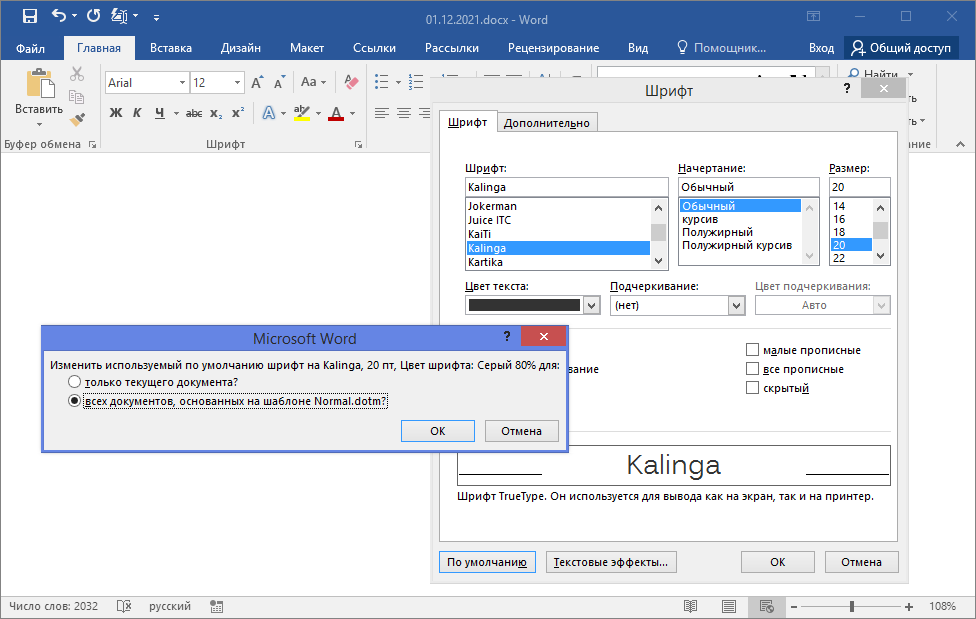Click Общий доступ share button
The width and height of the screenshot is (976, 619).
[x=901, y=48]
